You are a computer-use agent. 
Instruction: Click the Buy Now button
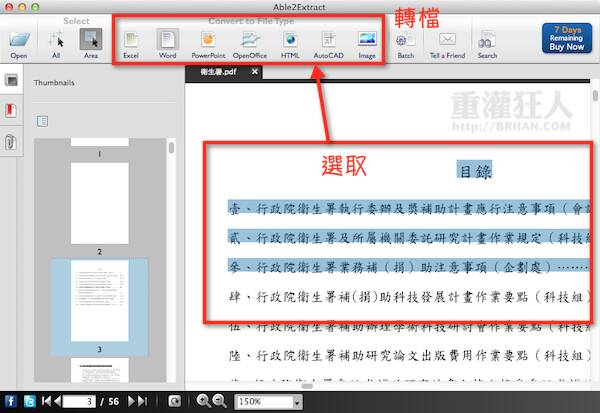tap(567, 38)
